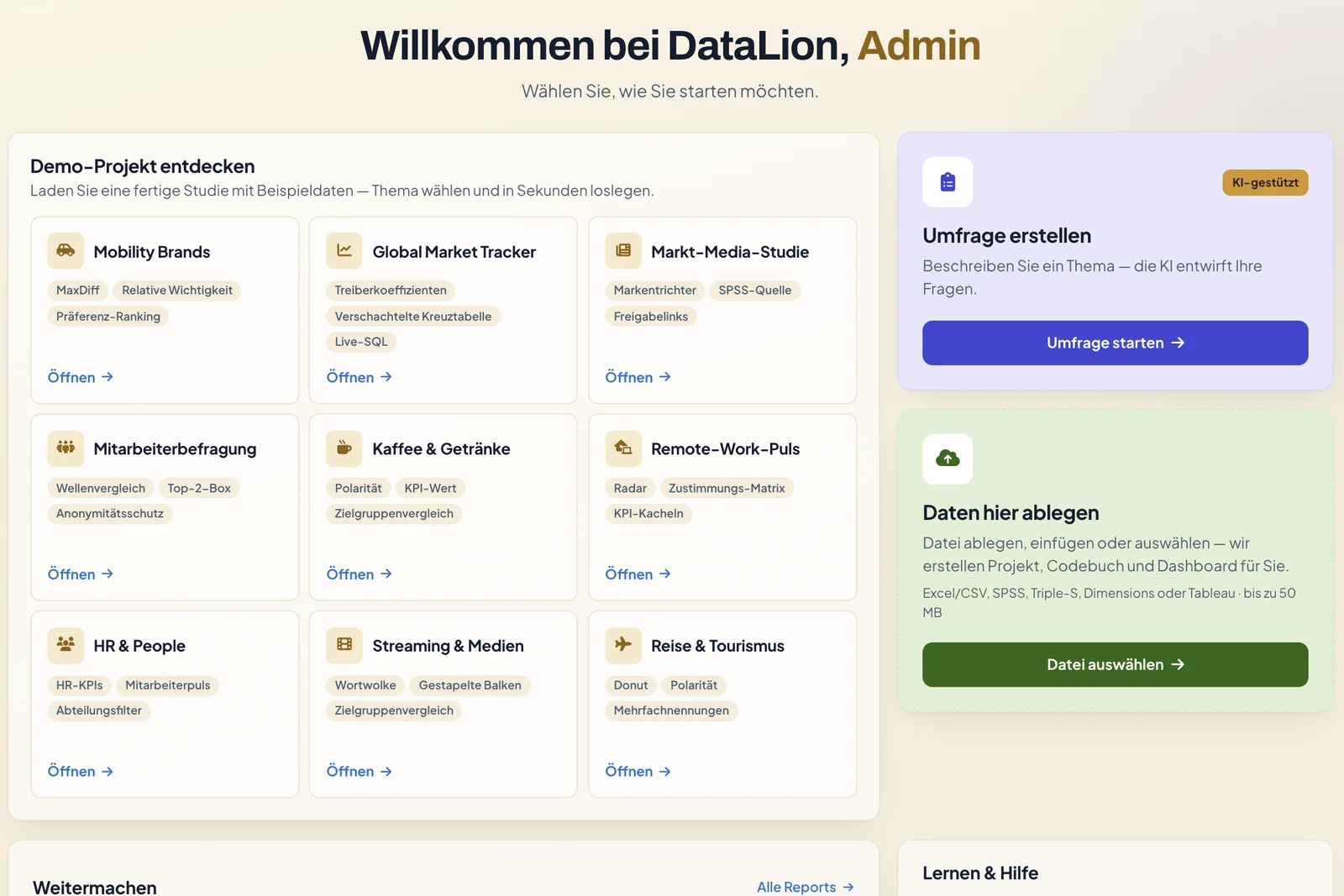Click the SPSS-Quelle tag
Screen dimensions: 1344x896
point(755,291)
